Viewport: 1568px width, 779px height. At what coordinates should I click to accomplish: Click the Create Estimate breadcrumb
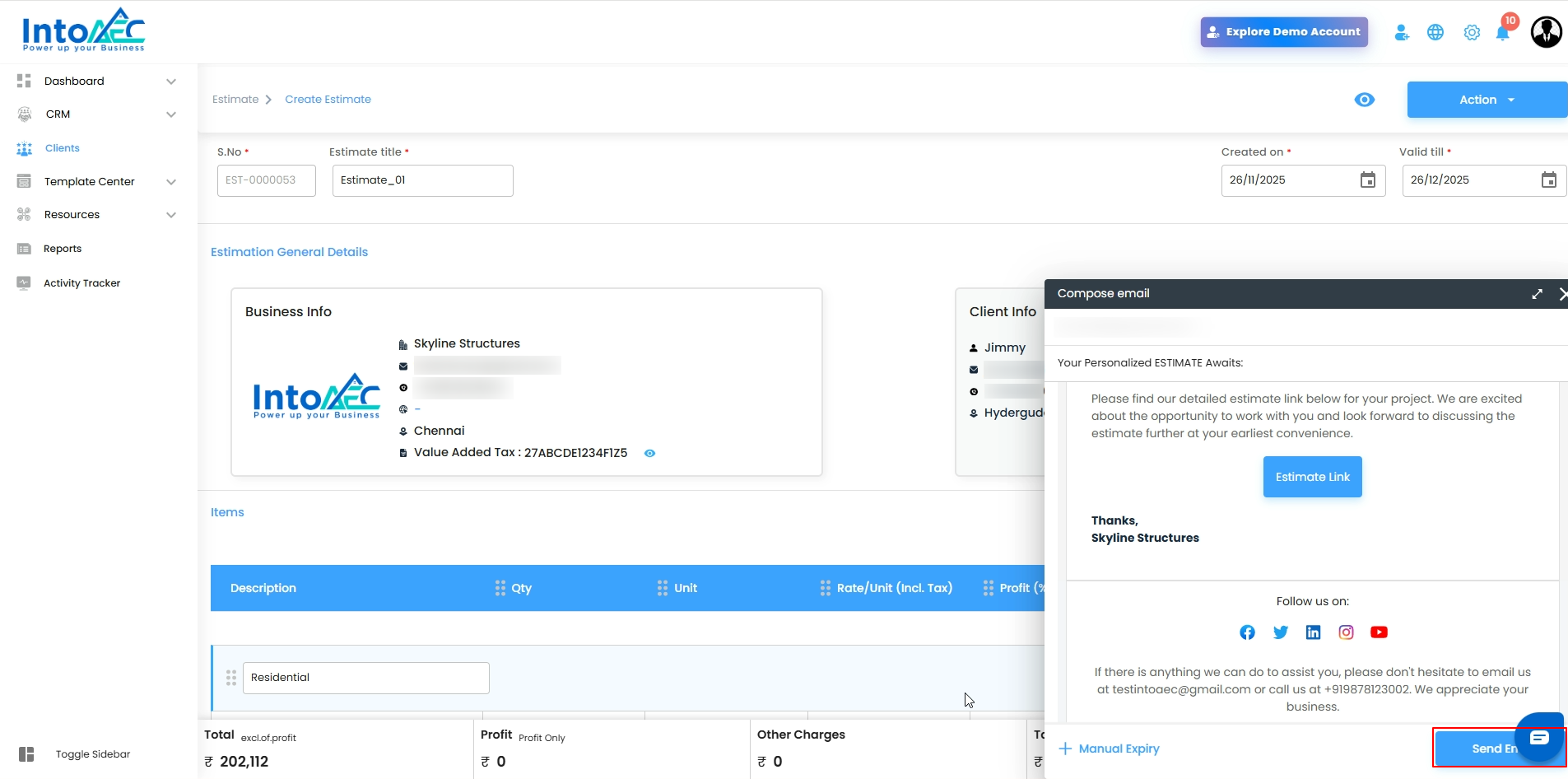click(328, 100)
